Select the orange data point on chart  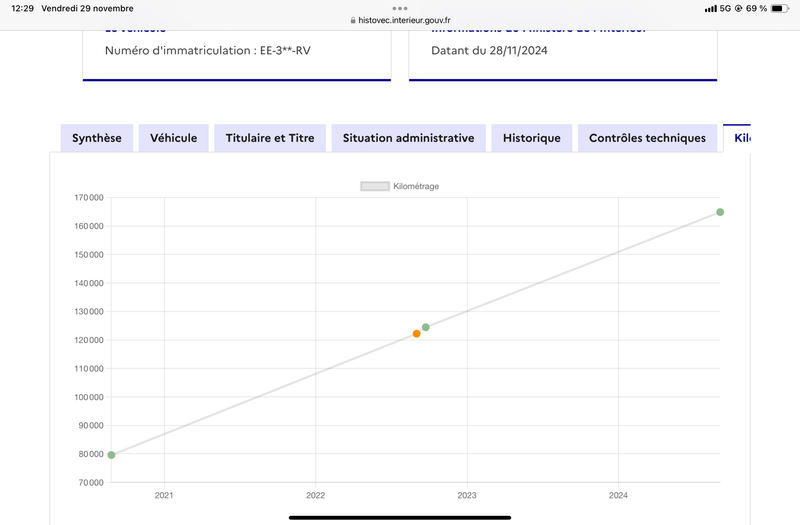pyautogui.click(x=416, y=334)
